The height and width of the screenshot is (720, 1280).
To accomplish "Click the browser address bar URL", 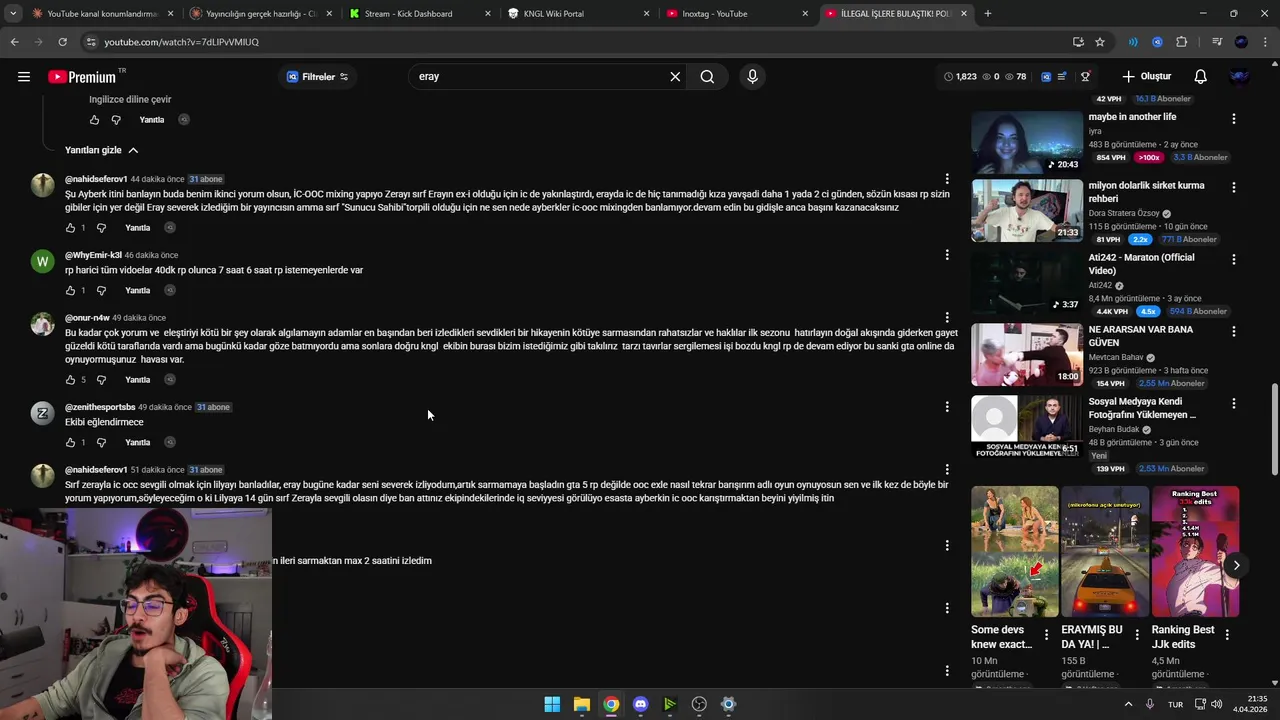I will tap(182, 42).
